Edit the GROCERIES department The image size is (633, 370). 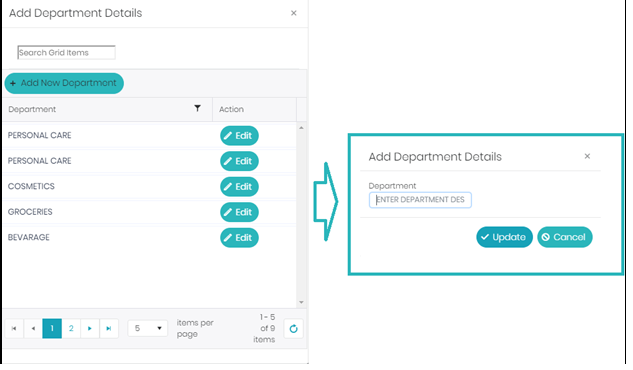(239, 212)
